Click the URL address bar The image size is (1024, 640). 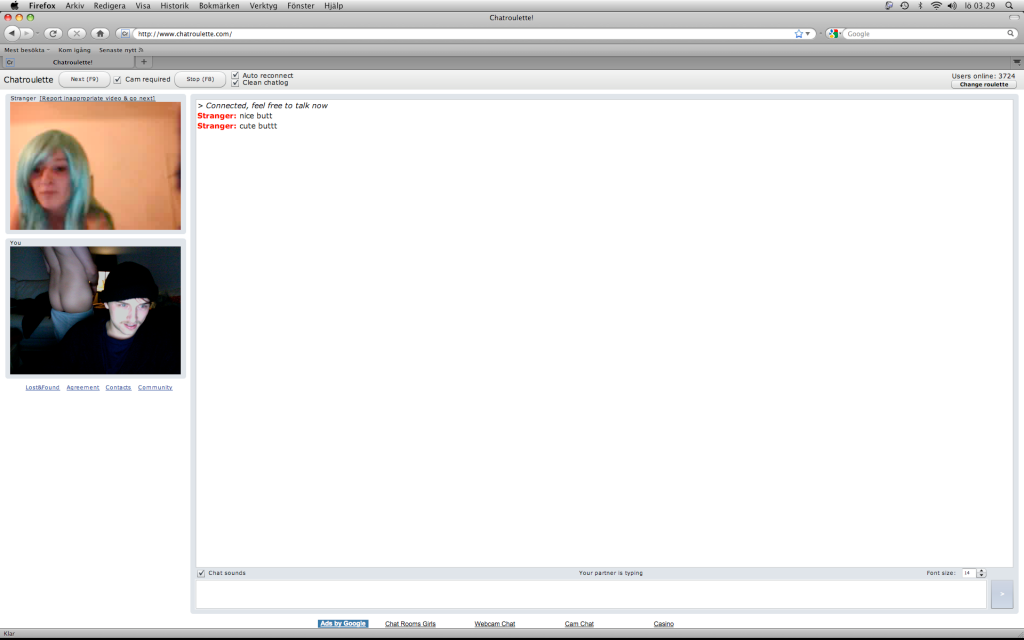coord(462,33)
